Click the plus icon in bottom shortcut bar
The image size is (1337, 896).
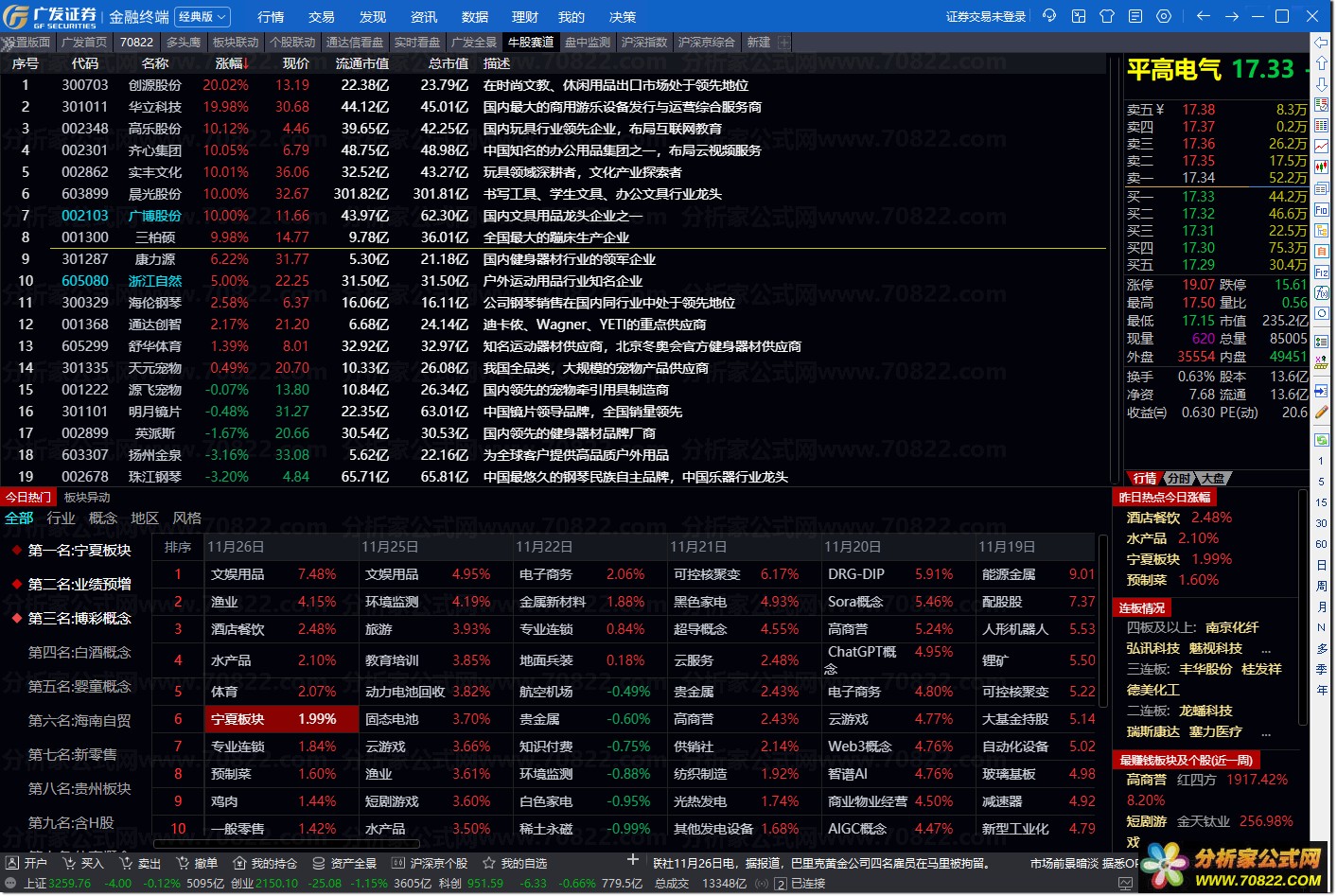tap(633, 860)
